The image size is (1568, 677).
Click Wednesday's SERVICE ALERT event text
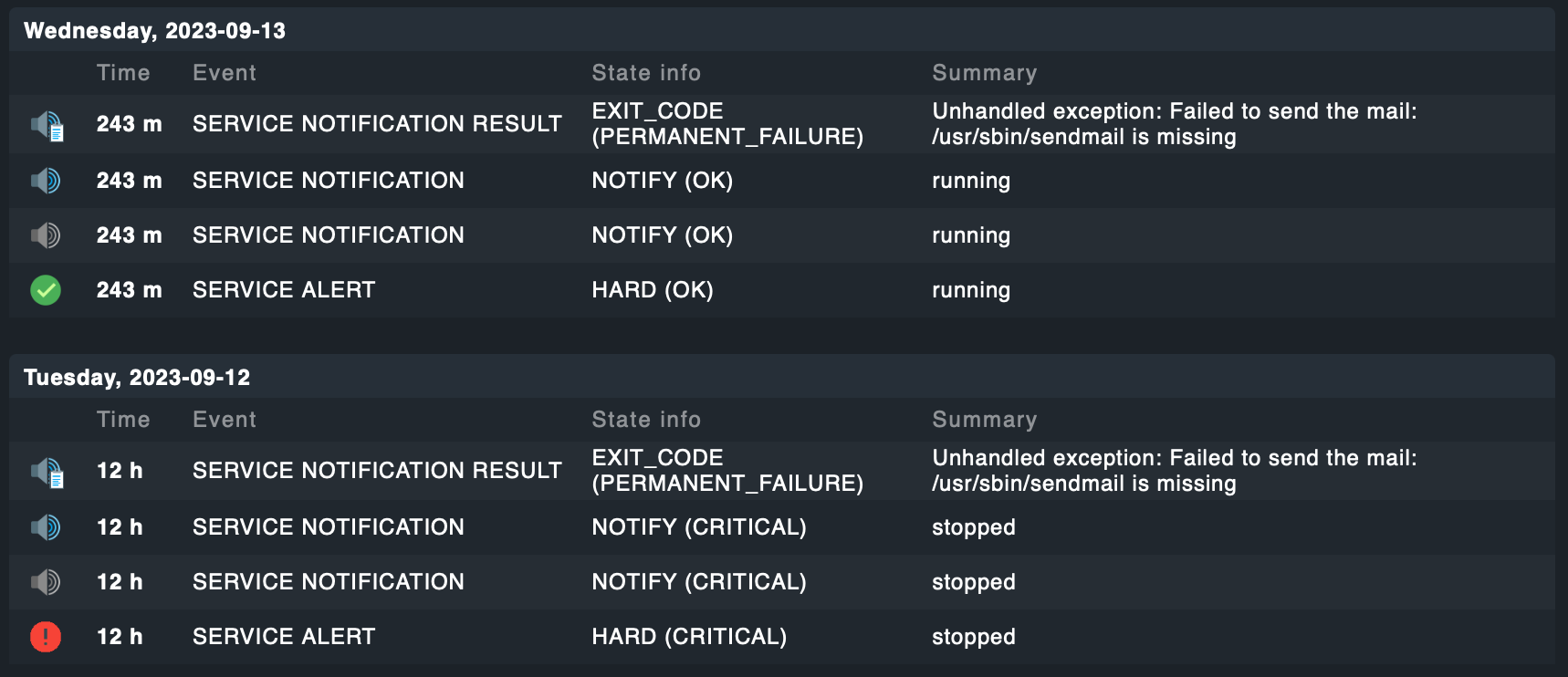(284, 290)
